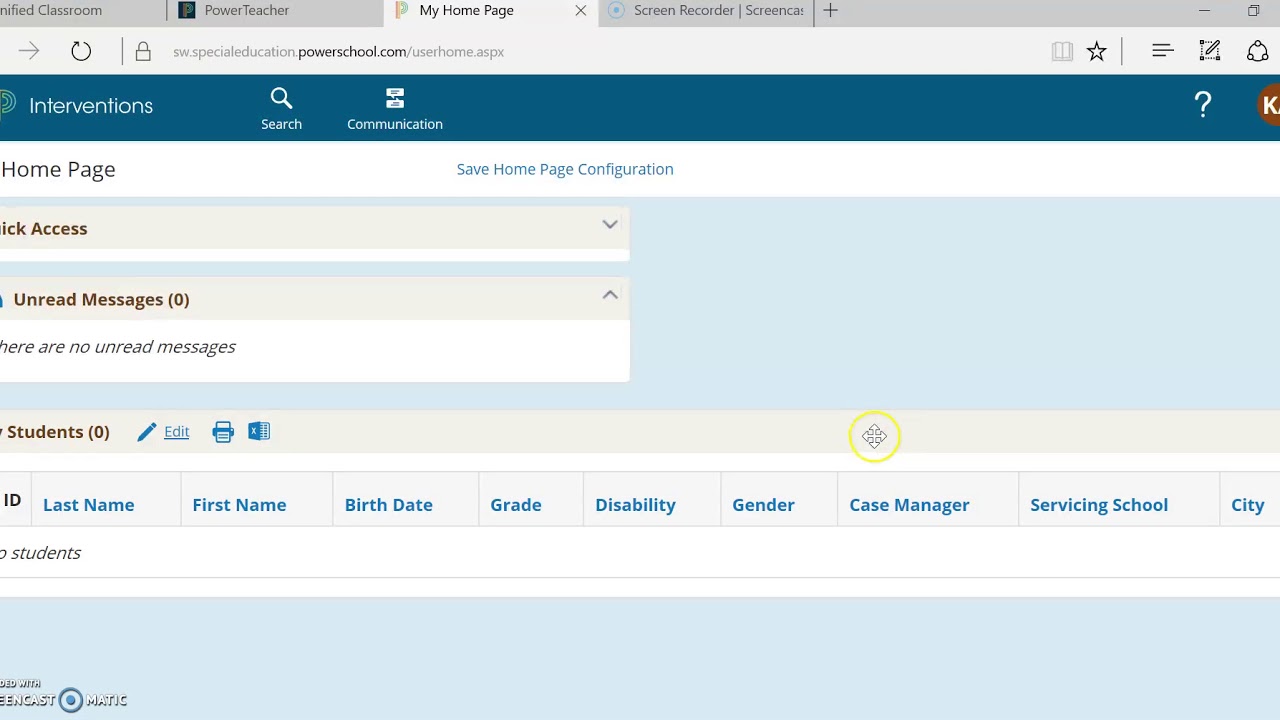The width and height of the screenshot is (1280, 720).
Task: Click the pencil edit icon for students
Action: pos(147,432)
